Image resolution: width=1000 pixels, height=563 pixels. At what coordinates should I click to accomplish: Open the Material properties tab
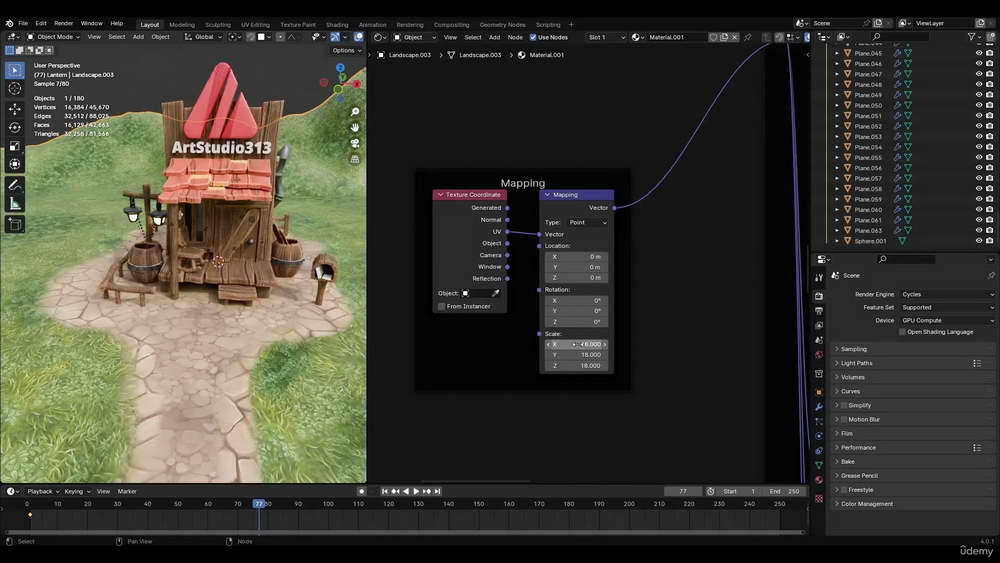pos(819,480)
